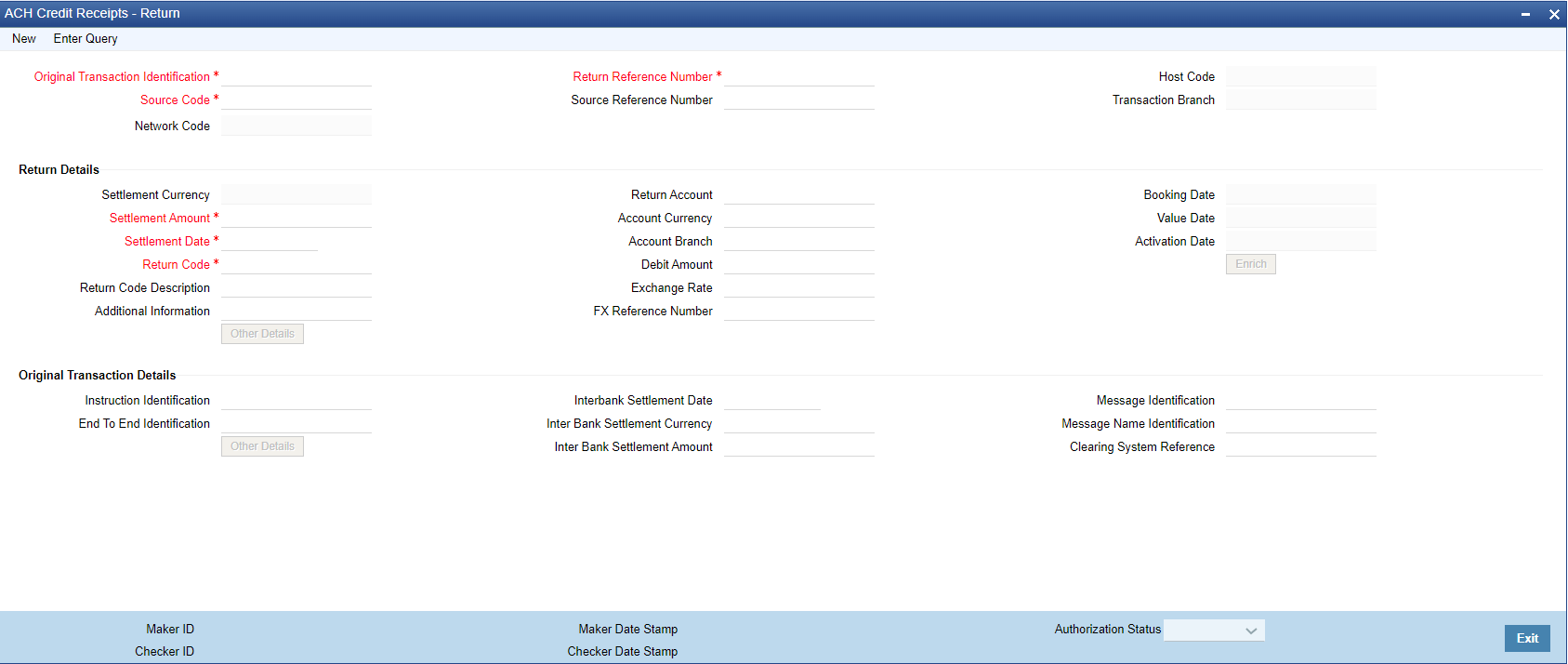
Task: Focus the Return Code field
Action: 296,264
